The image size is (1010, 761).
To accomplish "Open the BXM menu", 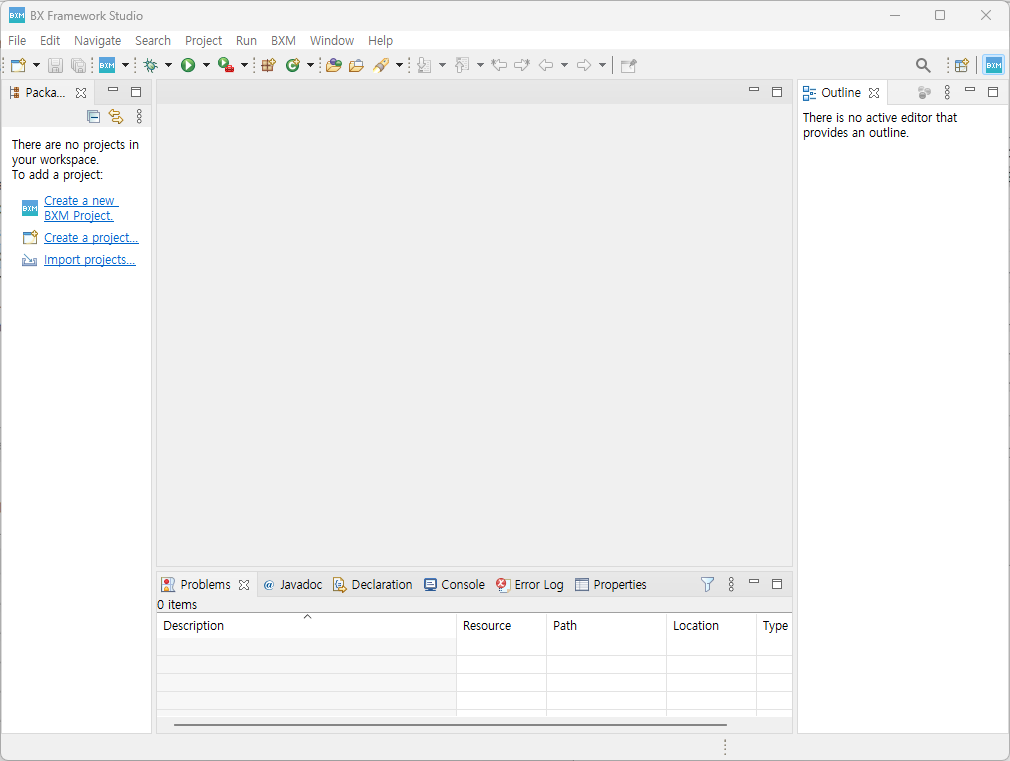I will [x=283, y=41].
